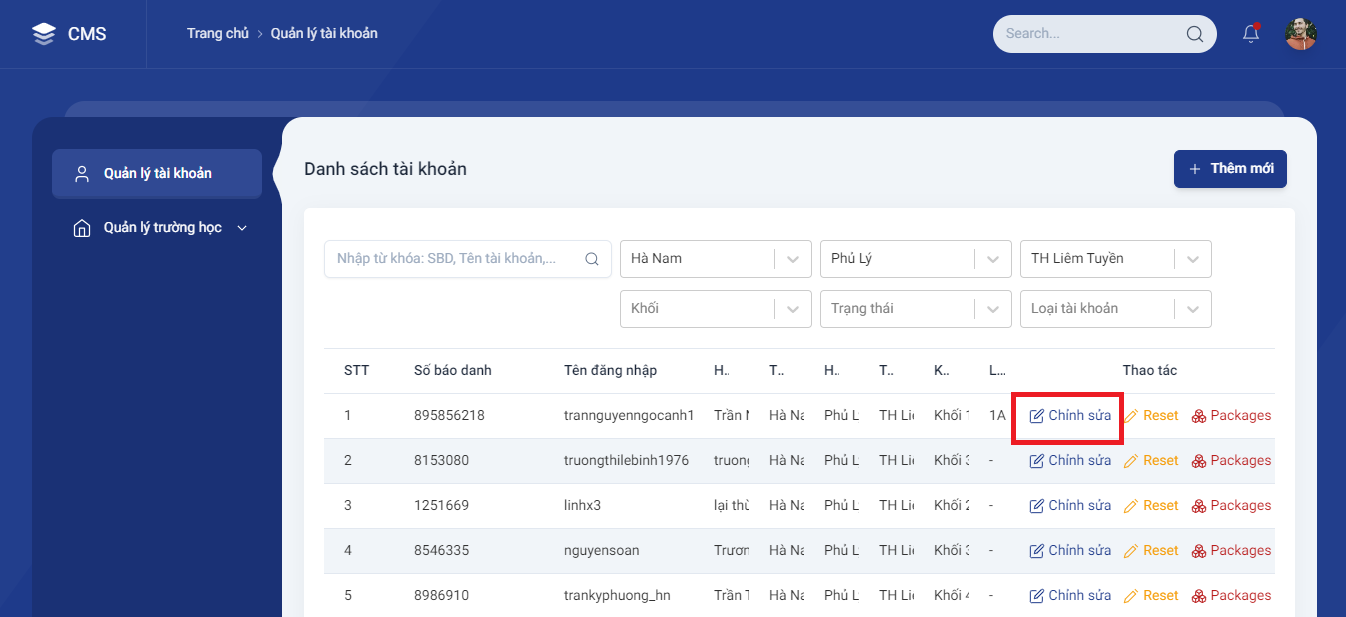1346x617 pixels.
Task: Go to Trang chủ breadcrumb link
Action: click(x=217, y=34)
